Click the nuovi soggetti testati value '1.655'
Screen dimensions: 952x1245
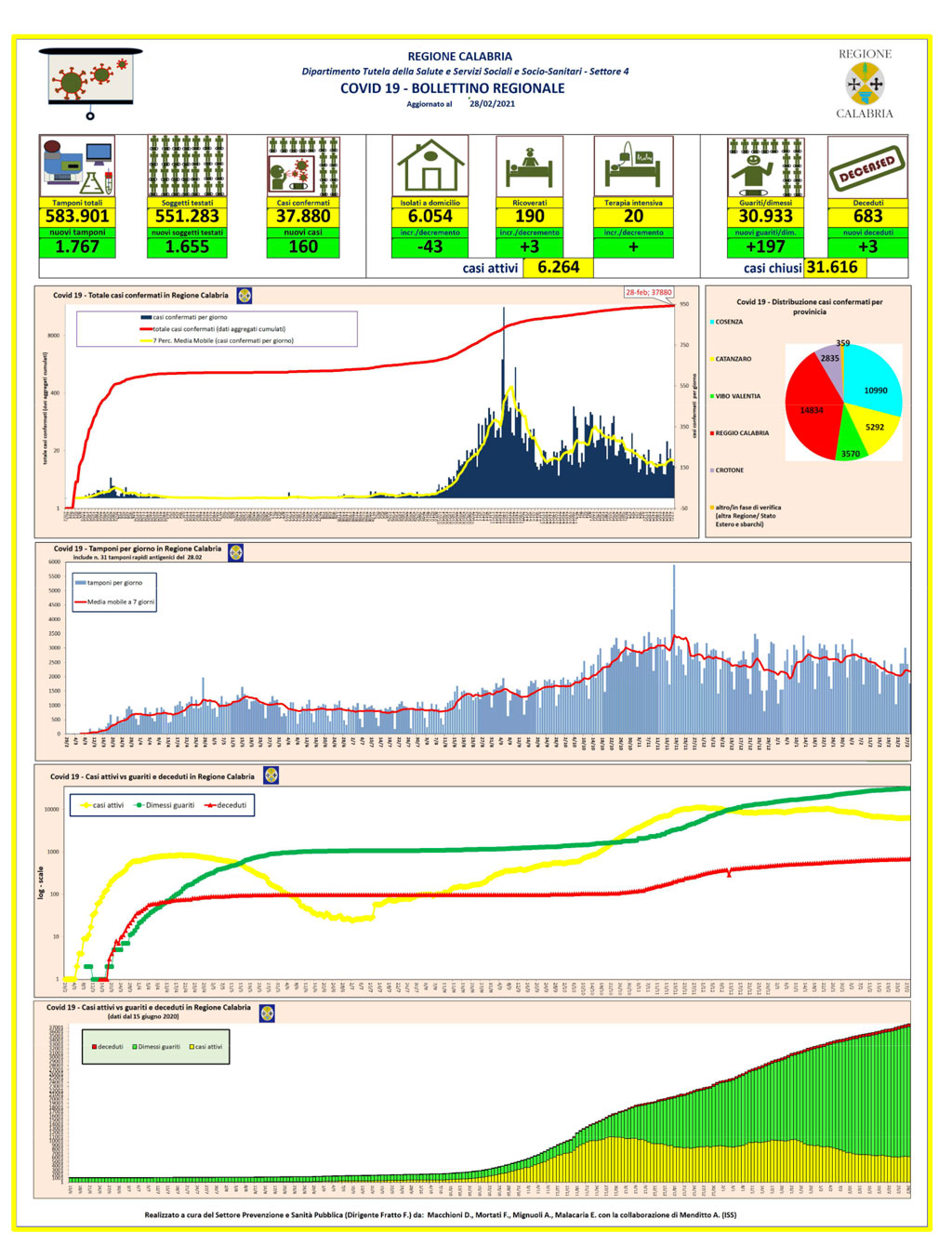tap(187, 247)
